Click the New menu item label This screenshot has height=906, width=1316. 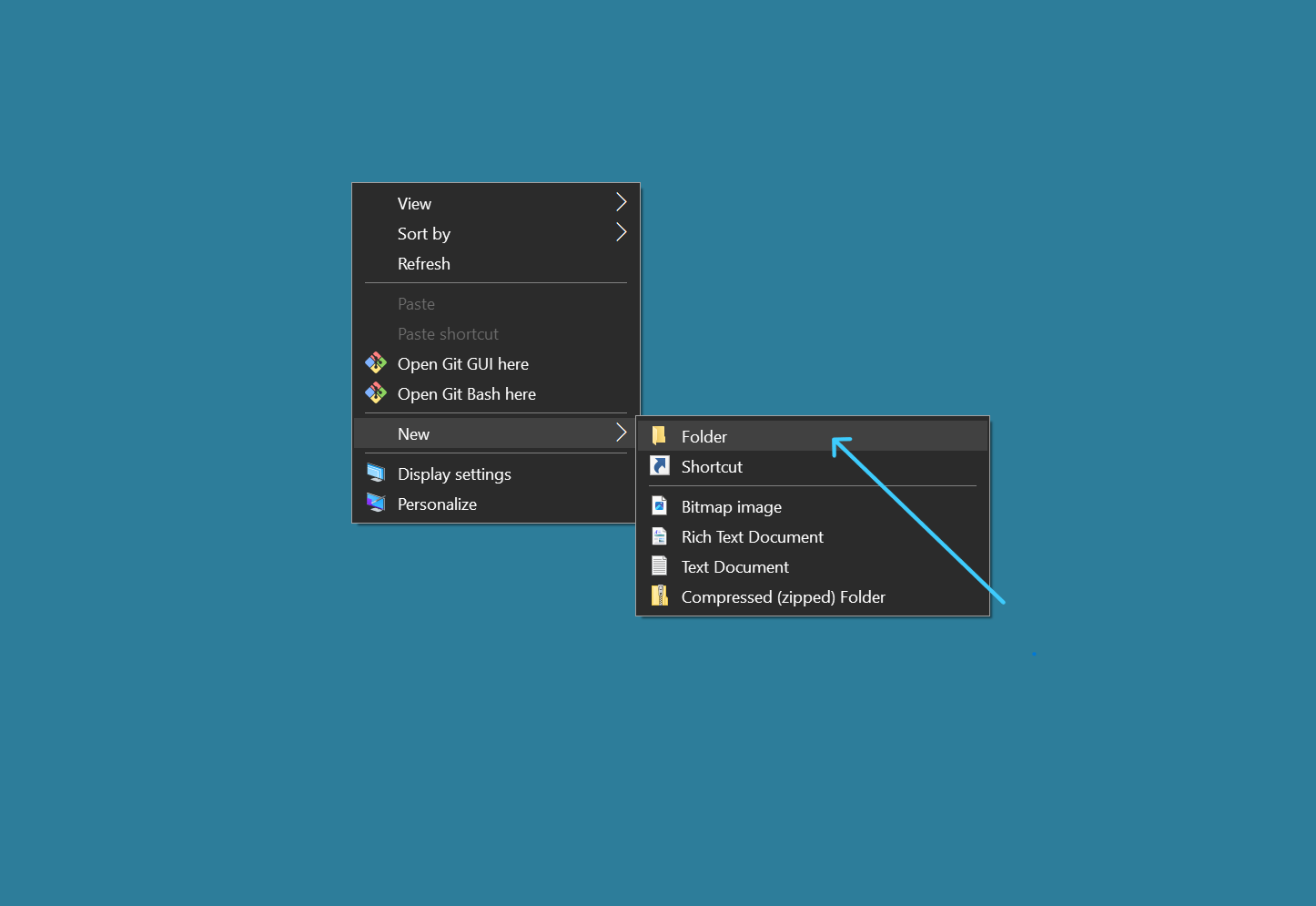(x=413, y=434)
